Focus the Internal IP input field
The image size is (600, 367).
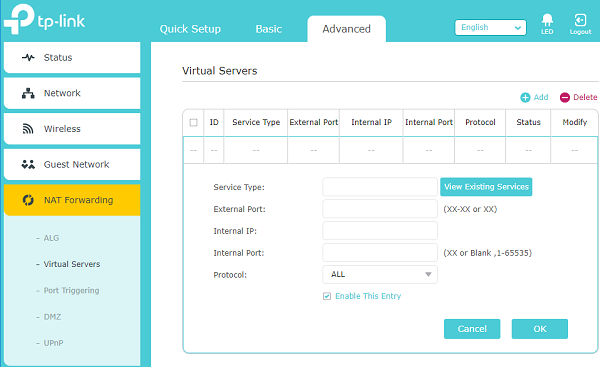[380, 231]
